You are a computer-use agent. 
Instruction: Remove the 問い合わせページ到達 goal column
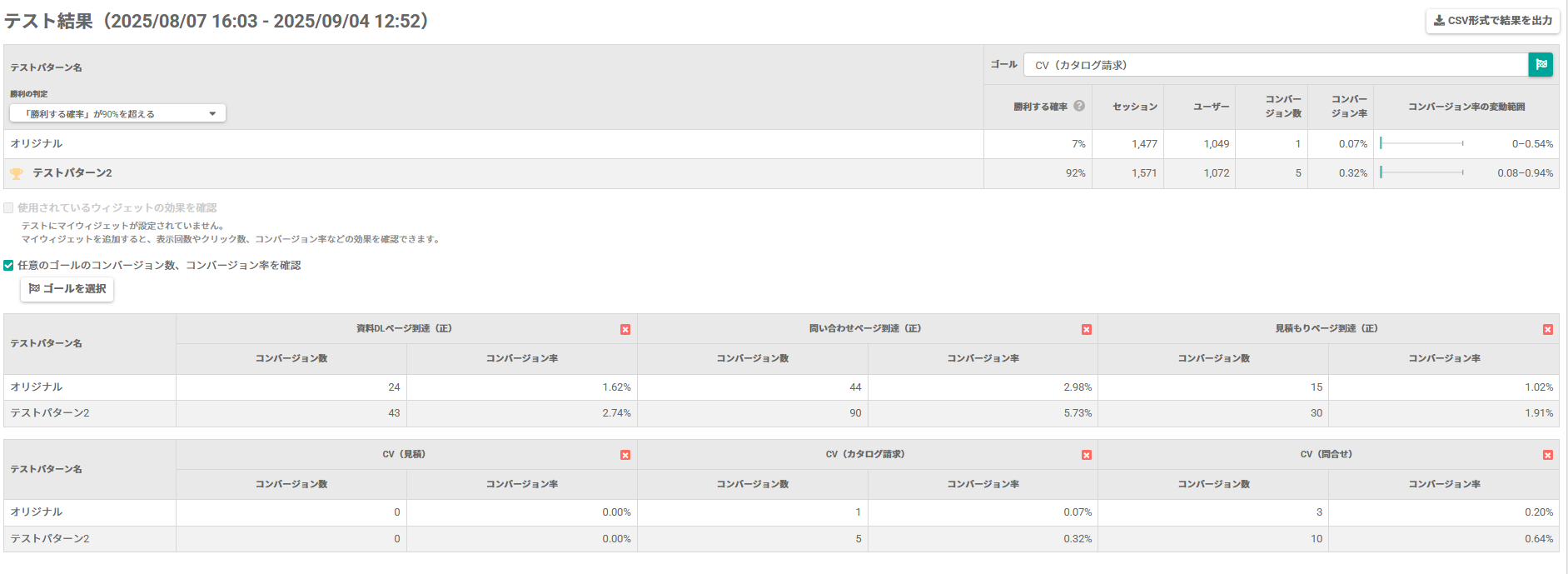point(1087,330)
